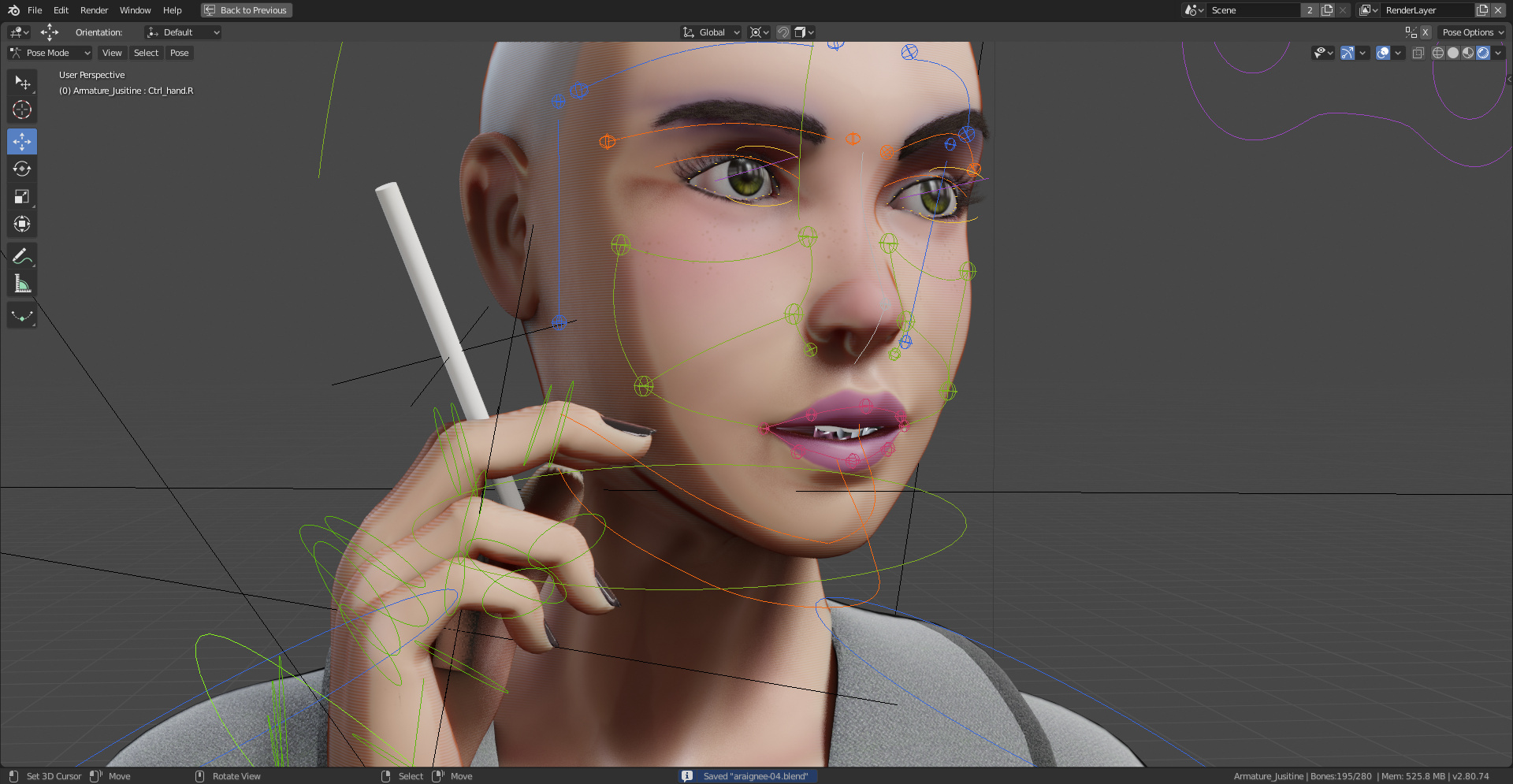Toggle X-axis mirror for pose
The image size is (1513, 784).
click(x=1426, y=32)
